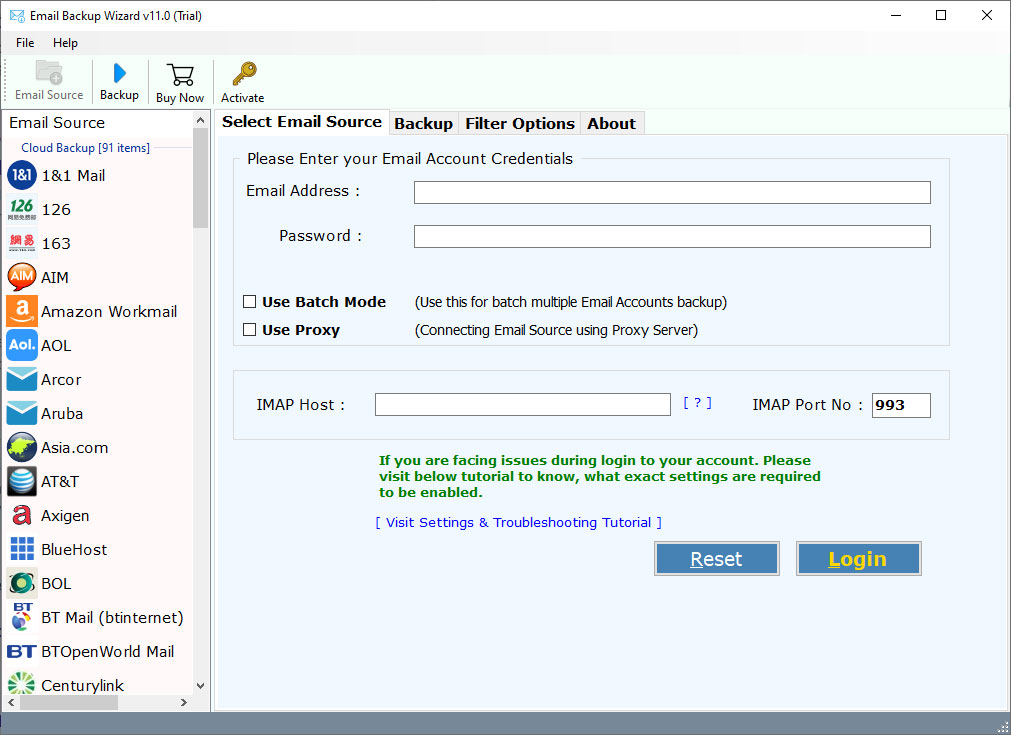Screen dimensions: 1011x735
Task: Click the source list scroll up arrow
Action: click(201, 121)
